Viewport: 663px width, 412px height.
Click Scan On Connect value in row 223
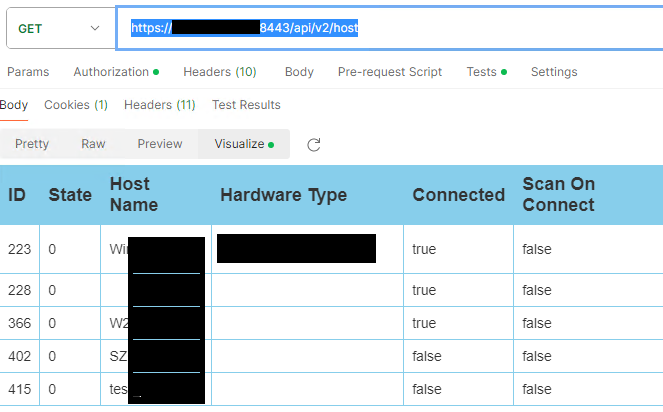[537, 249]
